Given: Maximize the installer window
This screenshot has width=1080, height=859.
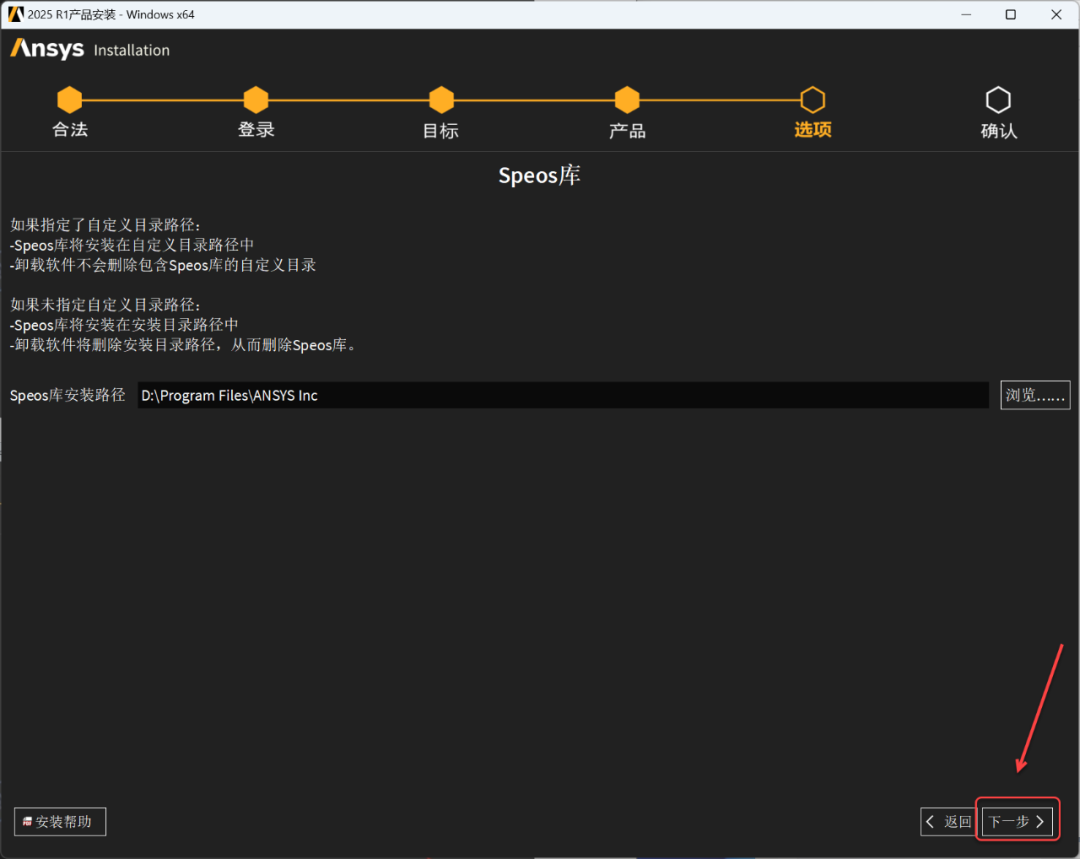Looking at the screenshot, I should 1010,14.
